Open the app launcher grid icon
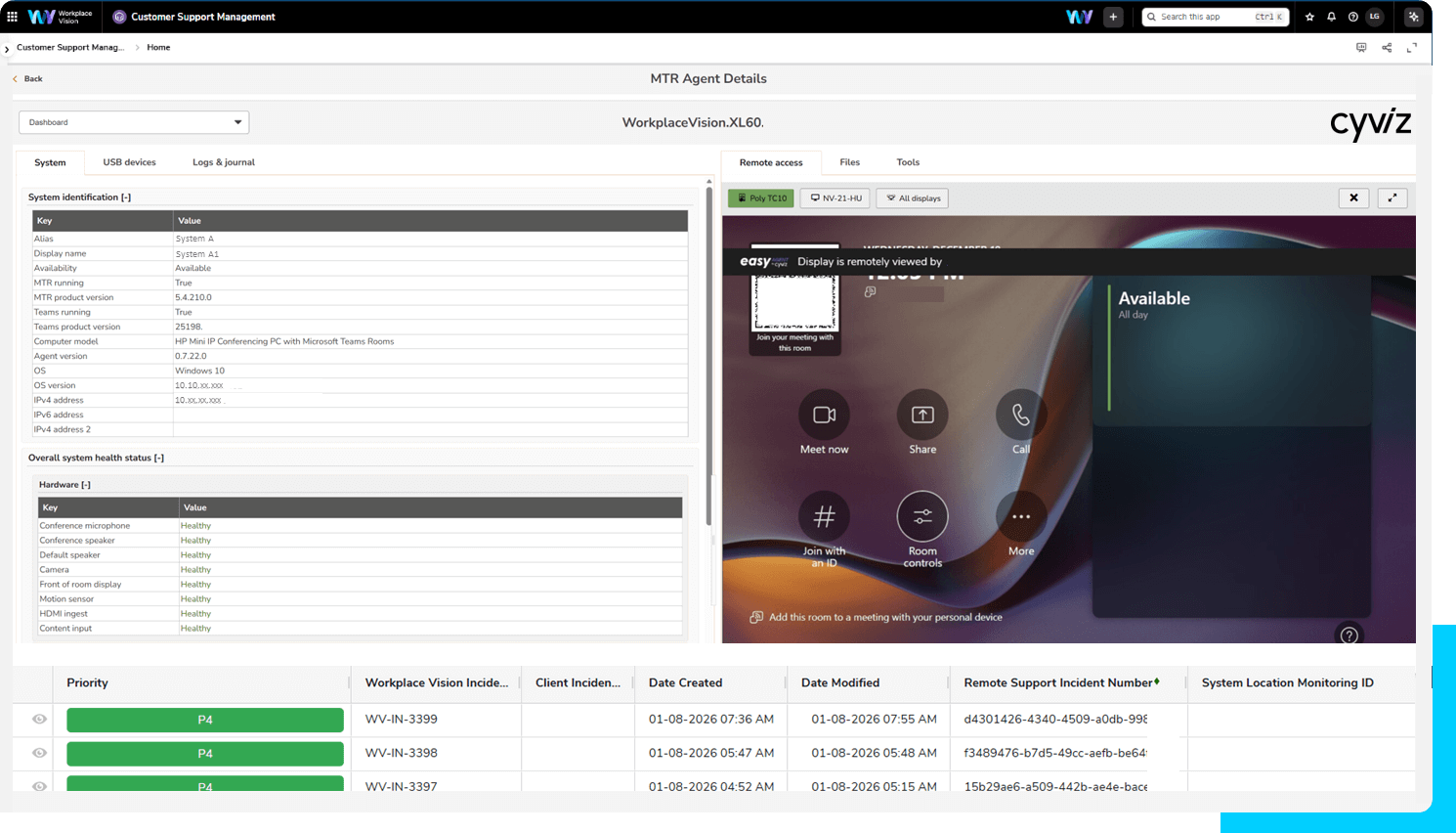The height and width of the screenshot is (833, 1456). (x=12, y=17)
